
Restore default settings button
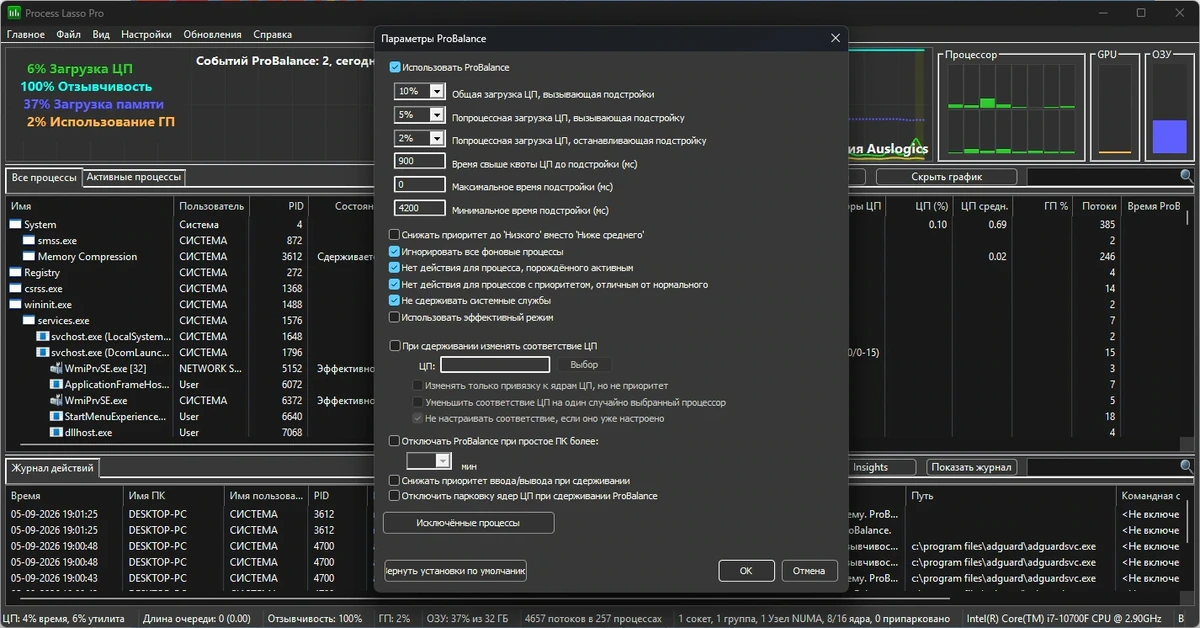click(x=455, y=571)
